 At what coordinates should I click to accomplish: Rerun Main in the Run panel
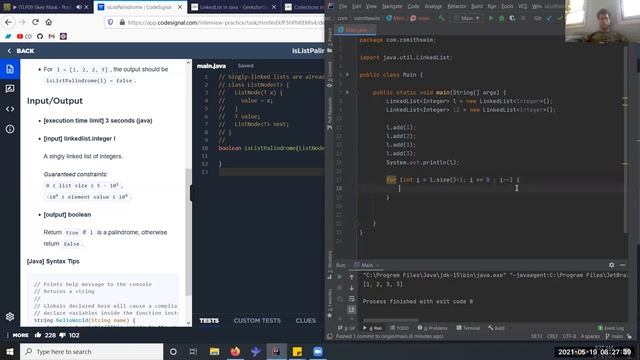coord(340,277)
